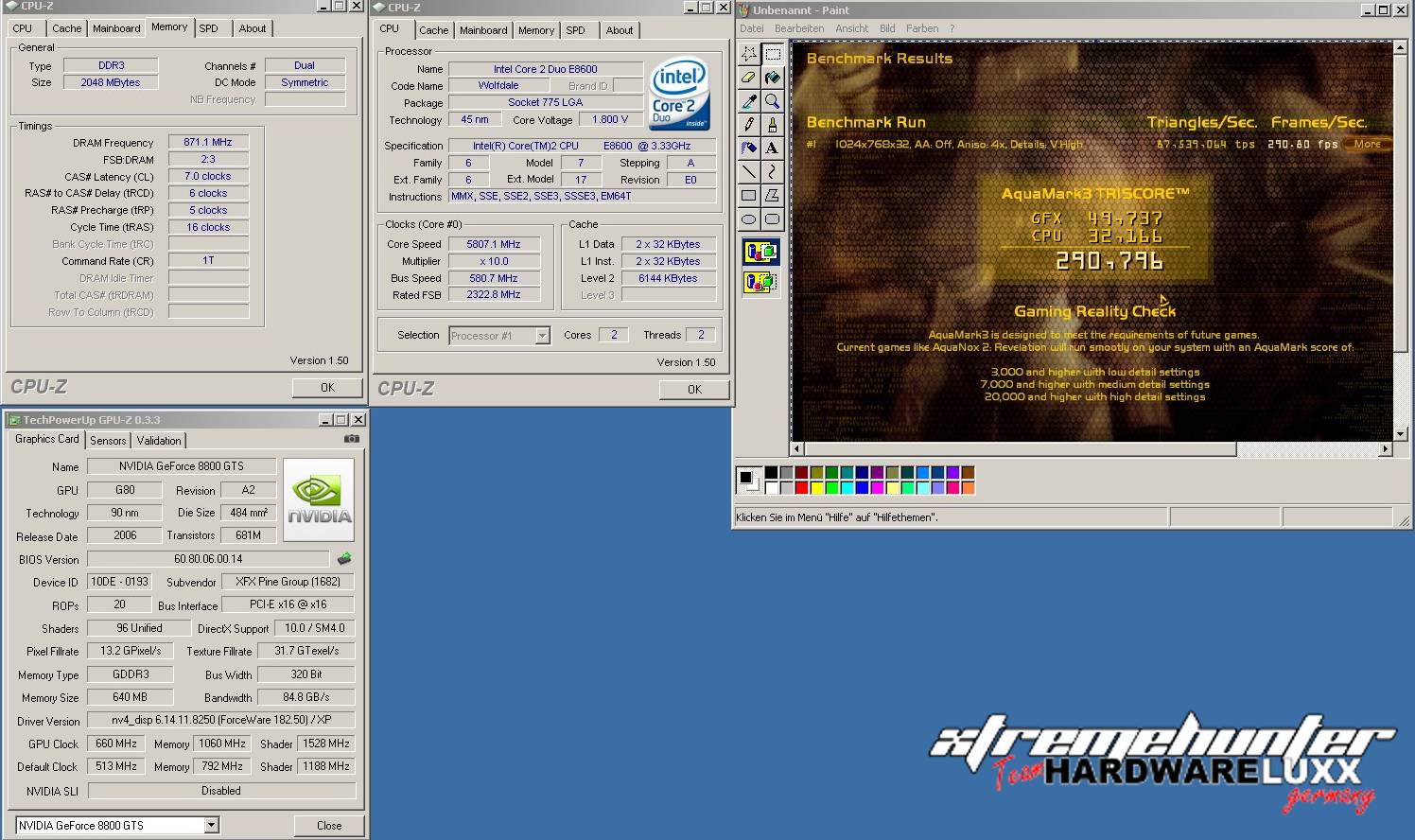Image resolution: width=1415 pixels, height=840 pixels.
Task: Click the GPU-Z Name field NVIDIA GeForce 8800 GTS
Action: [x=182, y=466]
